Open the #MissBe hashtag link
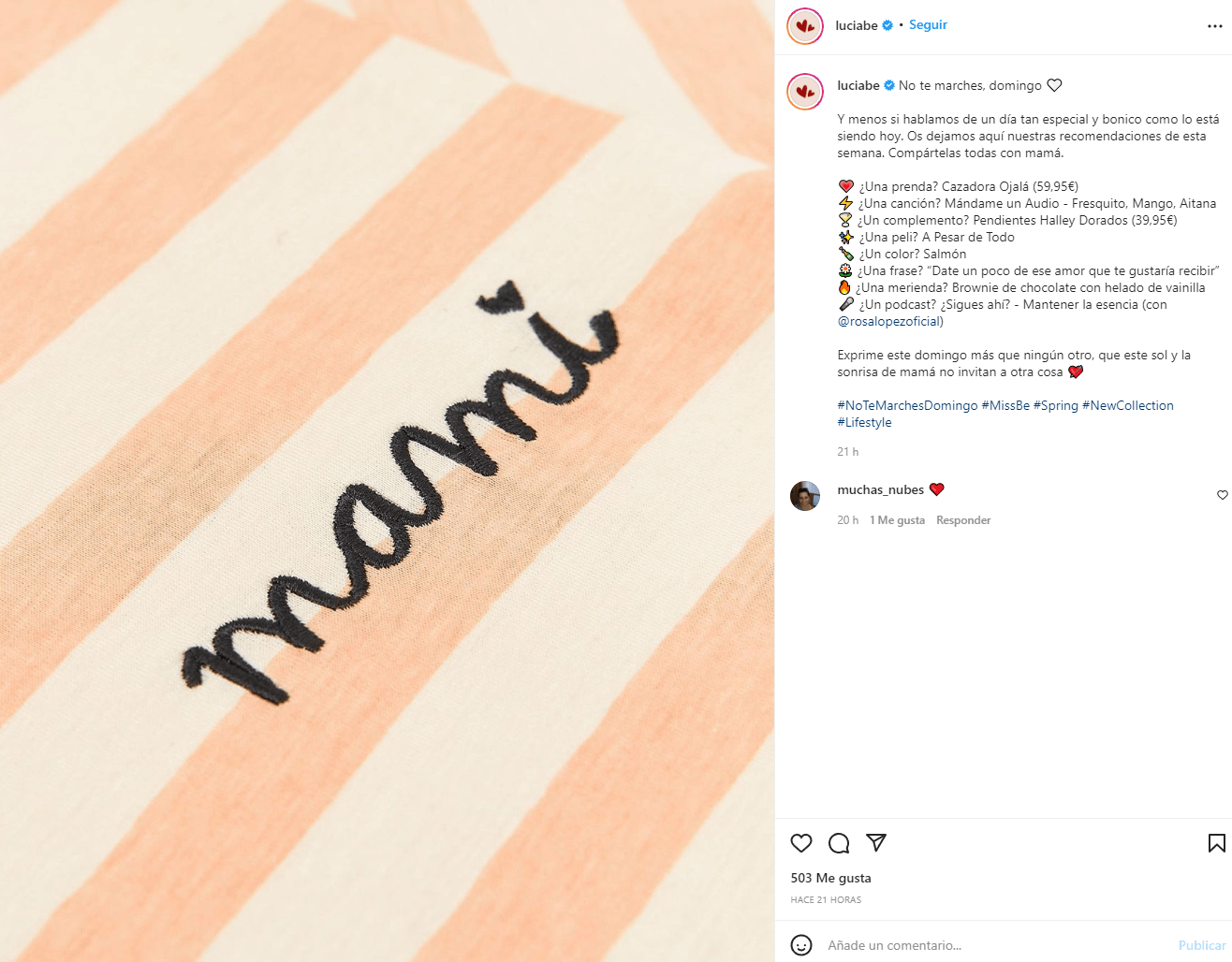Screen dimensions: 1232x962 point(1005,405)
